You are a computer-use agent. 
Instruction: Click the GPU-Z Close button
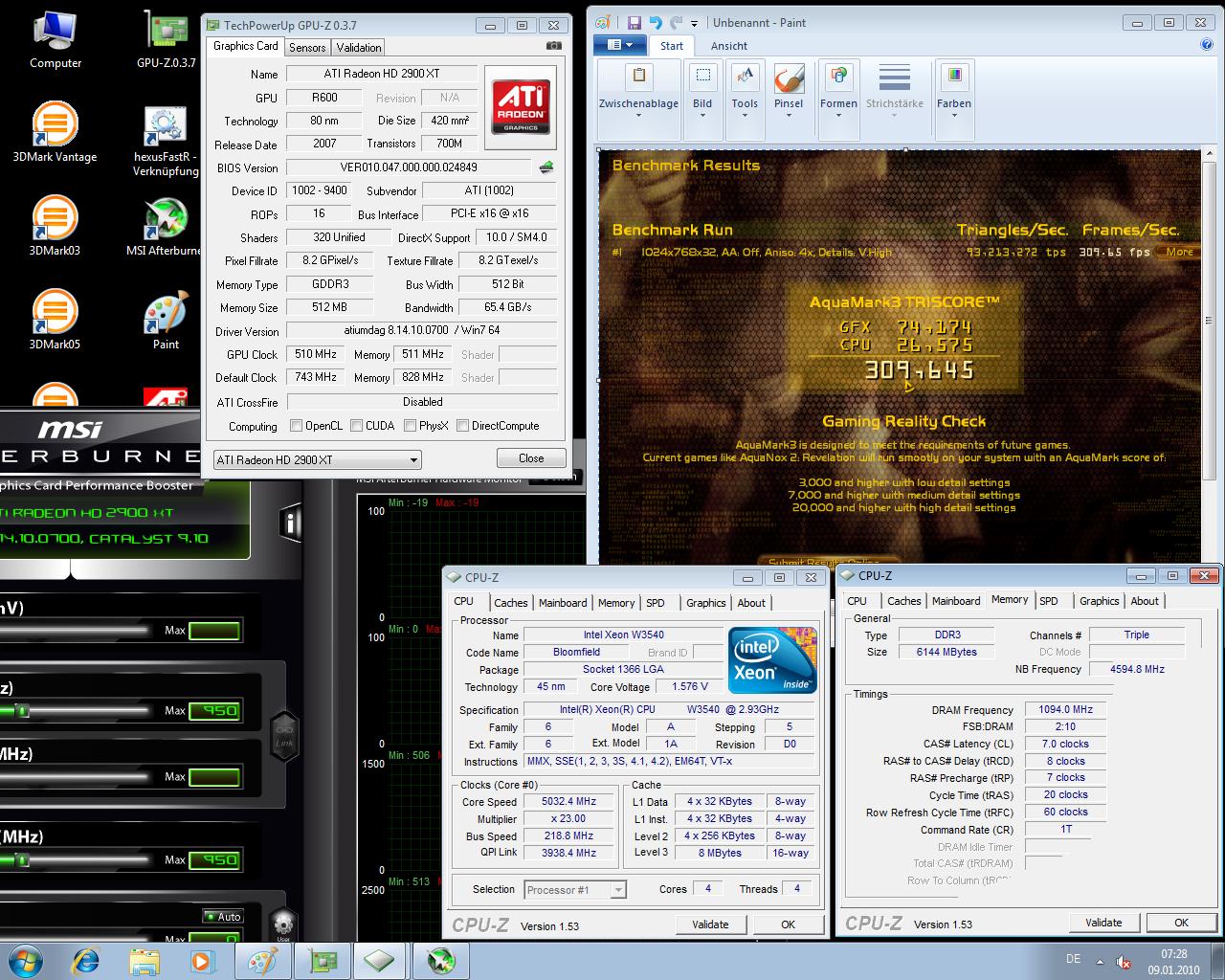point(531,458)
